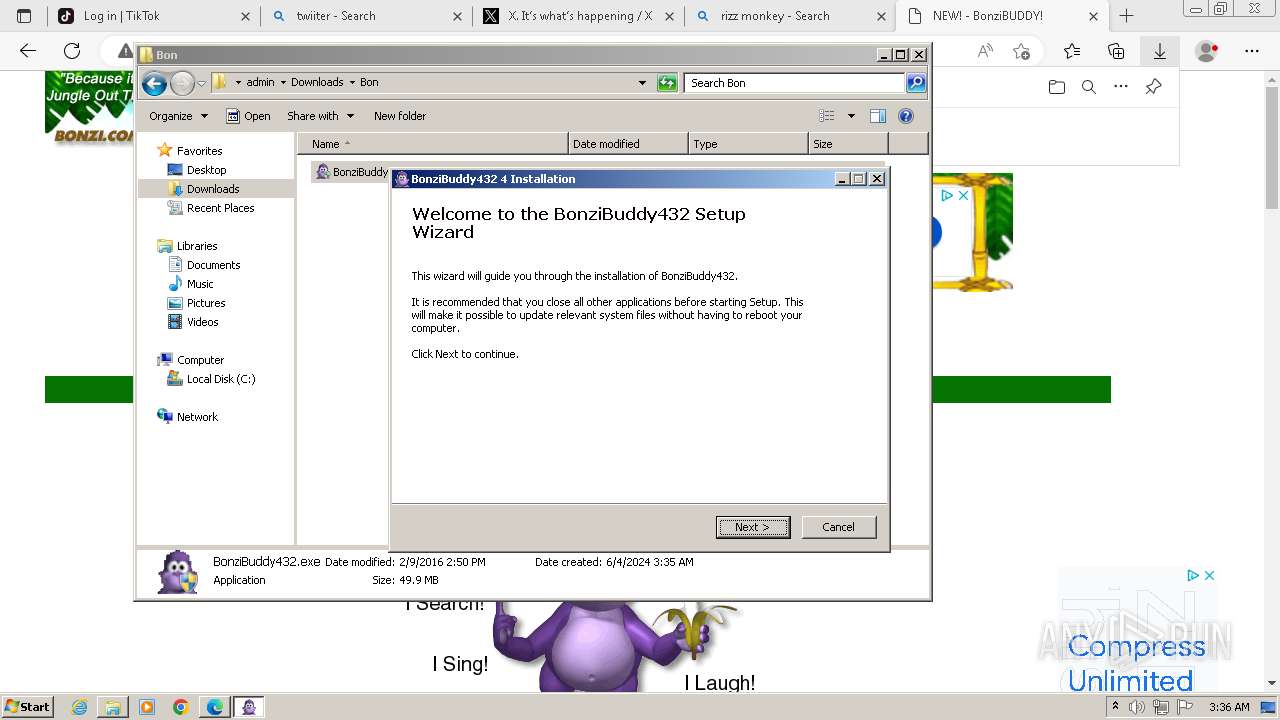This screenshot has height=720, width=1280.
Task: Select Favorites in the navigation pane
Action: point(199,151)
